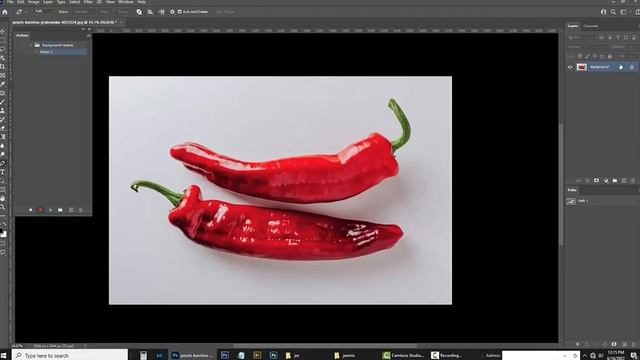Create new action in Actions panel

(x=71, y=210)
